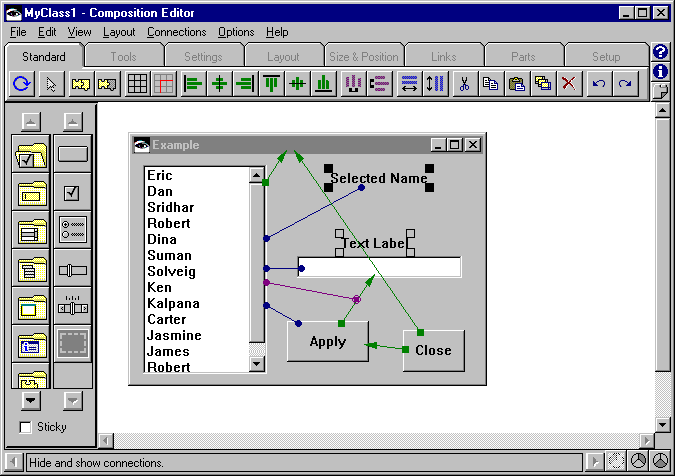The width and height of the screenshot is (675, 476).
Task: Click status bar right arrow button
Action: (595, 462)
